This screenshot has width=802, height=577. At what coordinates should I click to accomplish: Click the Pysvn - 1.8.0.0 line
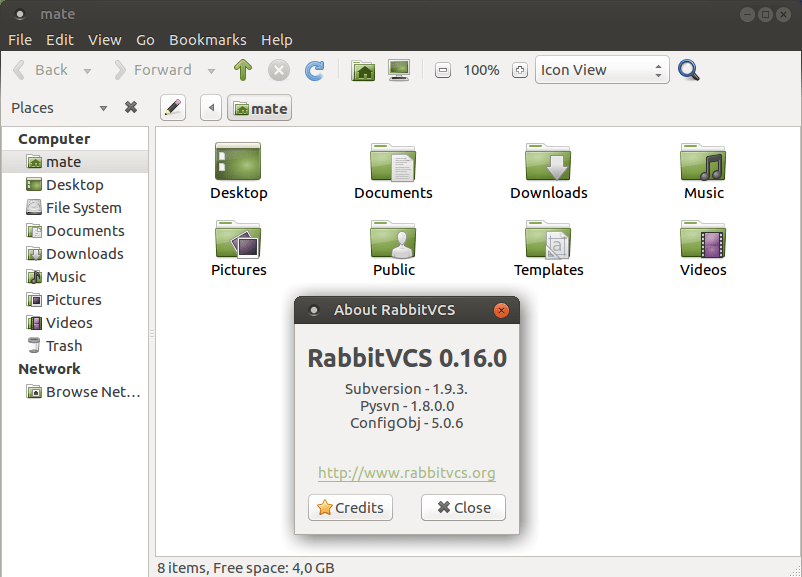[x=407, y=406]
